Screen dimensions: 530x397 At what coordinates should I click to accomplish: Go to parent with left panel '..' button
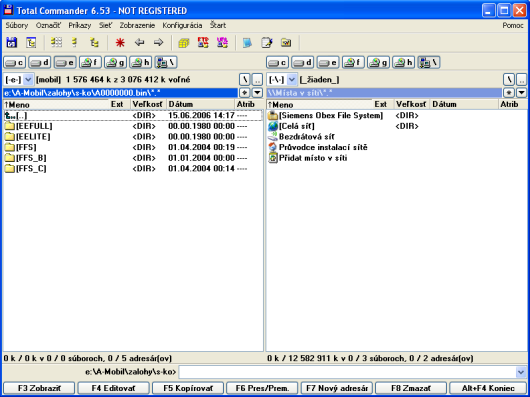pos(258,80)
